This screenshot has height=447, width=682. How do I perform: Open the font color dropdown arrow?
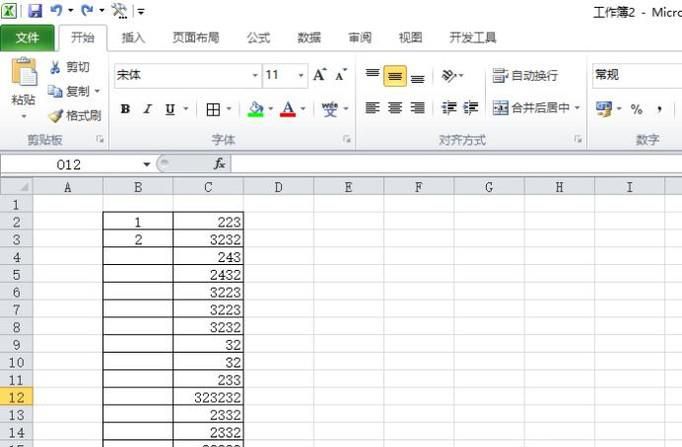(303, 109)
